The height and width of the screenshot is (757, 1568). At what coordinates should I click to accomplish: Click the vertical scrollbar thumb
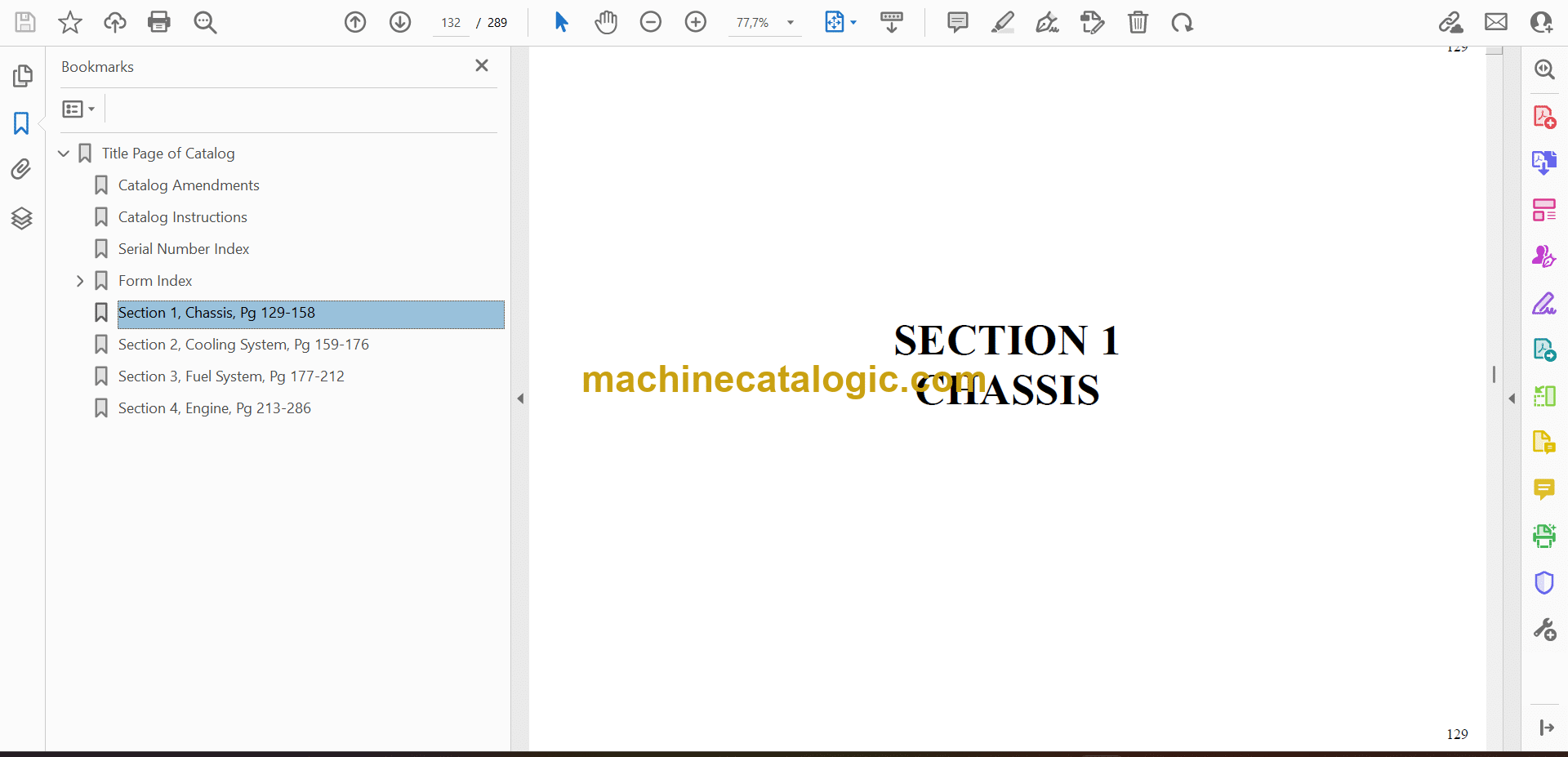(1494, 374)
